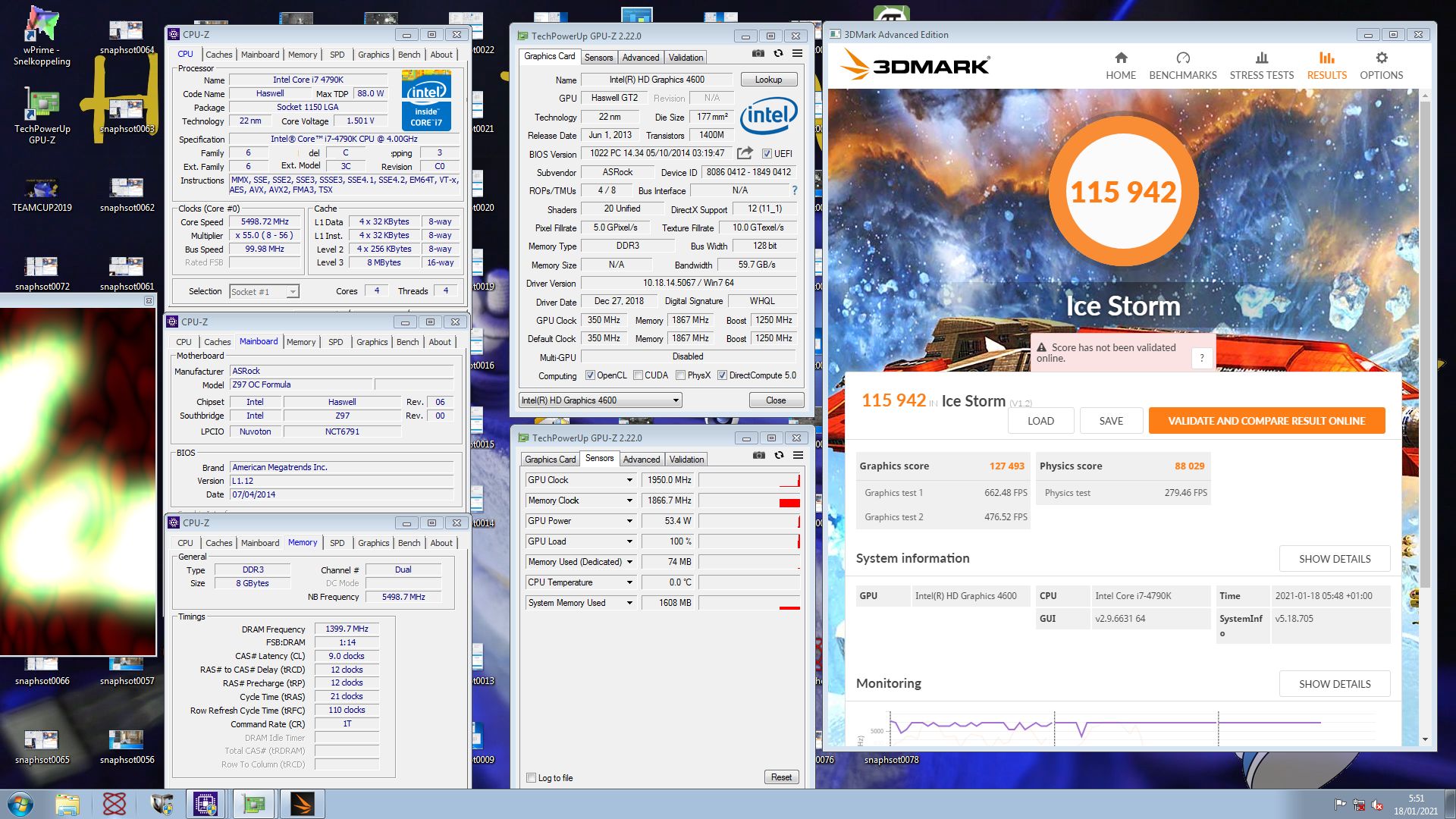Click SHOW DETAILS for System information

(1335, 559)
